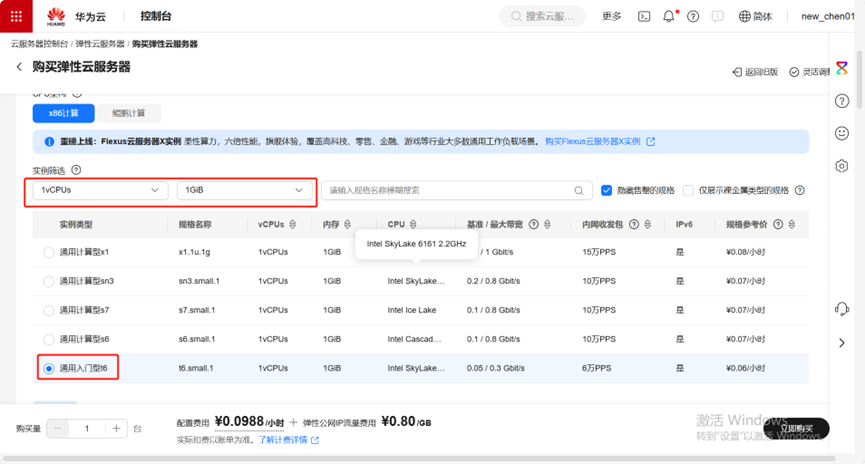Switch to the x86计算 tab

pos(63,113)
